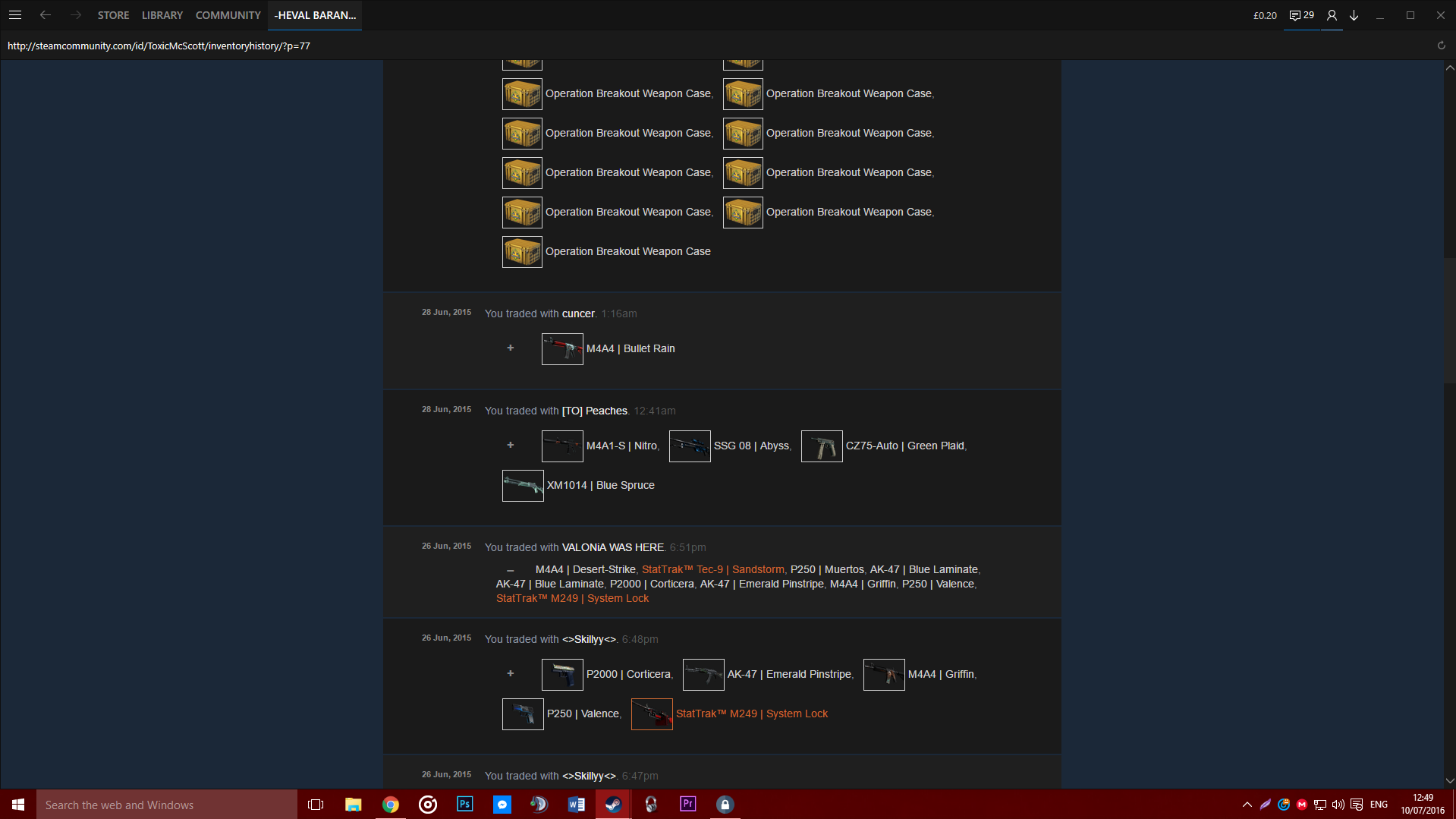Open the STORE menu

[113, 15]
